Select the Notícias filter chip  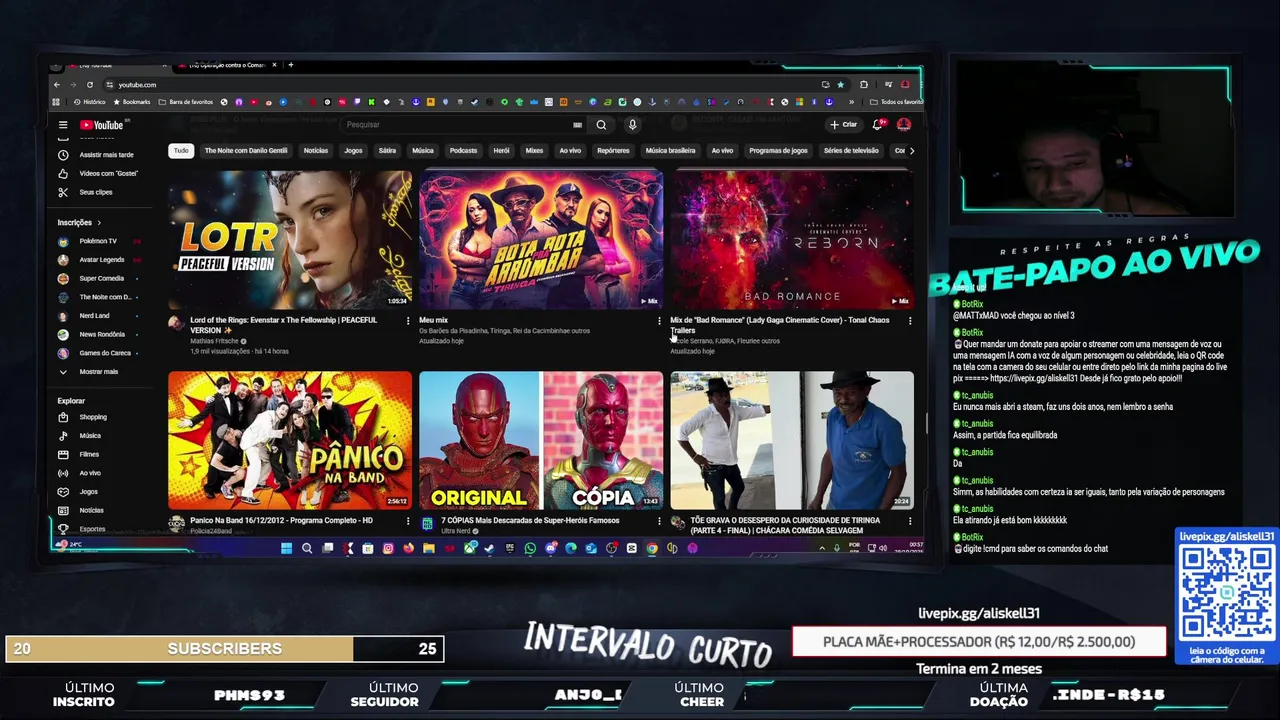point(316,151)
